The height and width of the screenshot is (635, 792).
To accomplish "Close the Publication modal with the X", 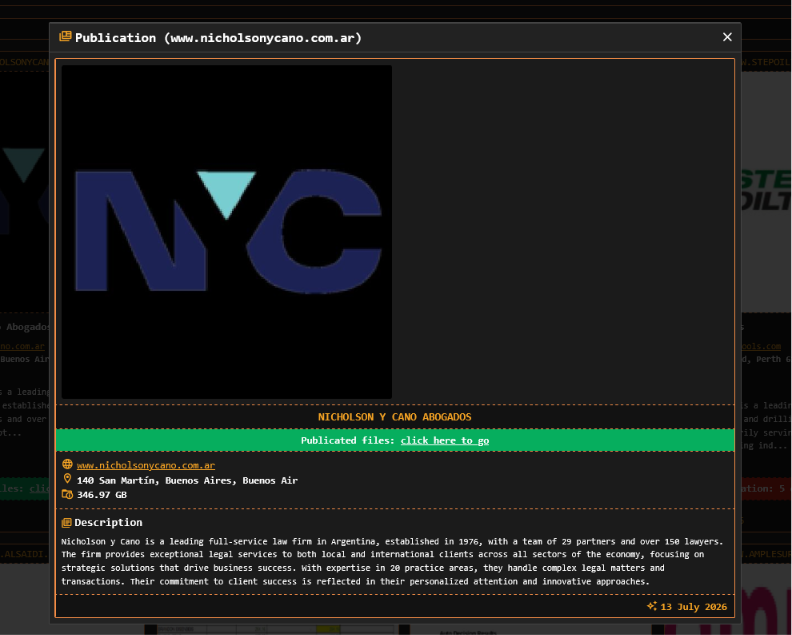I will pos(727,37).
